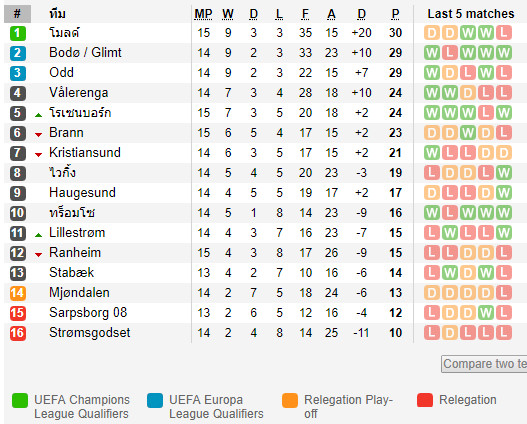Click the green up arrow beside Lillestrøm
The image size is (527, 424).
tap(38, 235)
